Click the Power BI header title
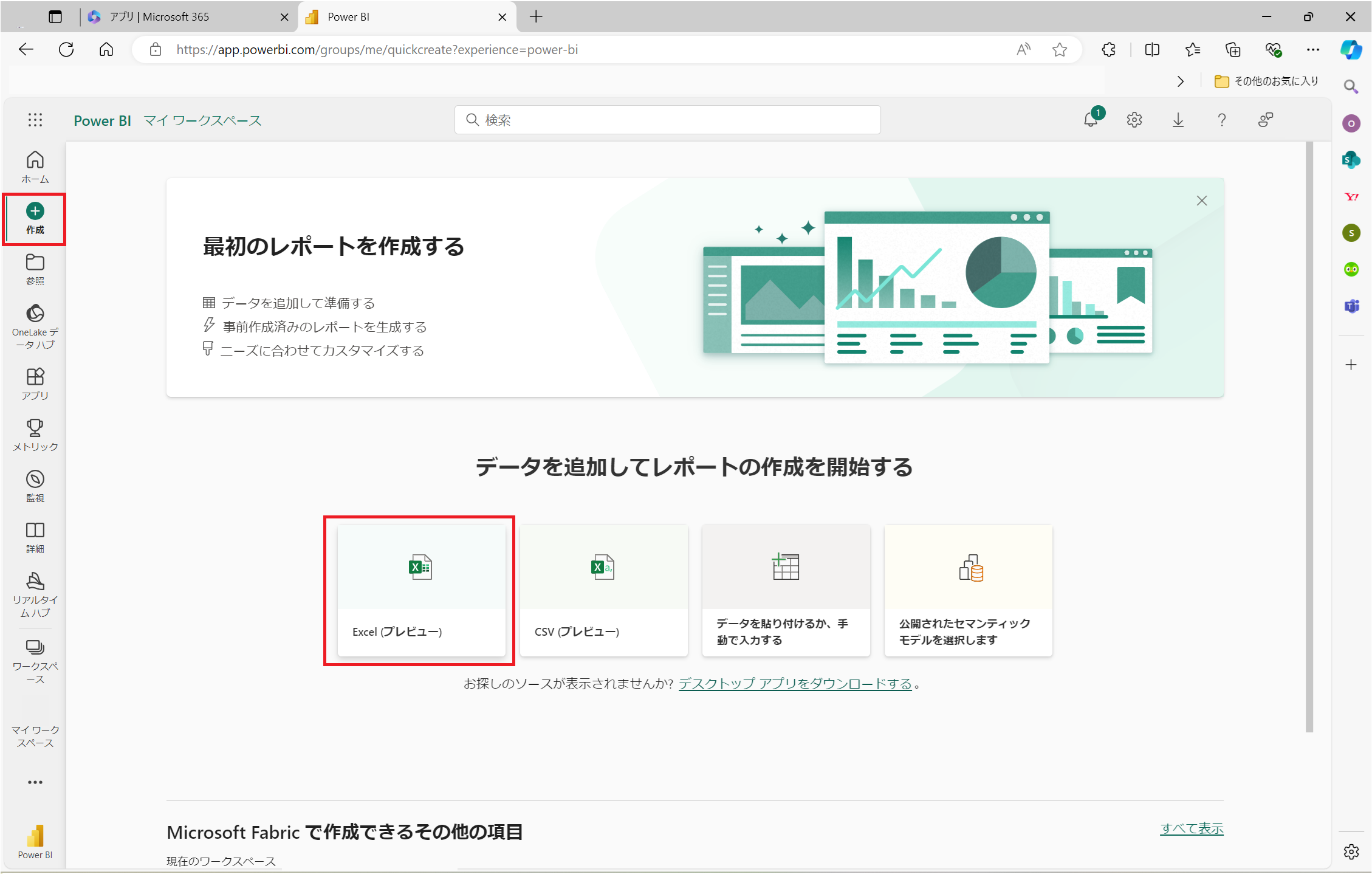 (x=102, y=120)
